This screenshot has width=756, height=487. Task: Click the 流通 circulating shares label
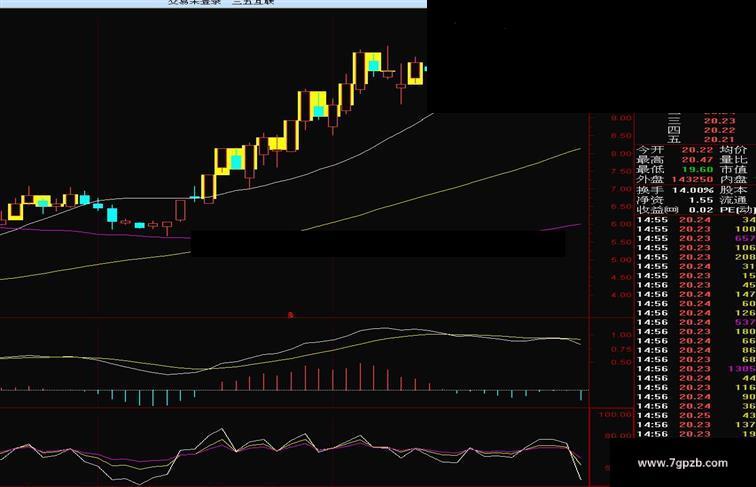pos(733,200)
